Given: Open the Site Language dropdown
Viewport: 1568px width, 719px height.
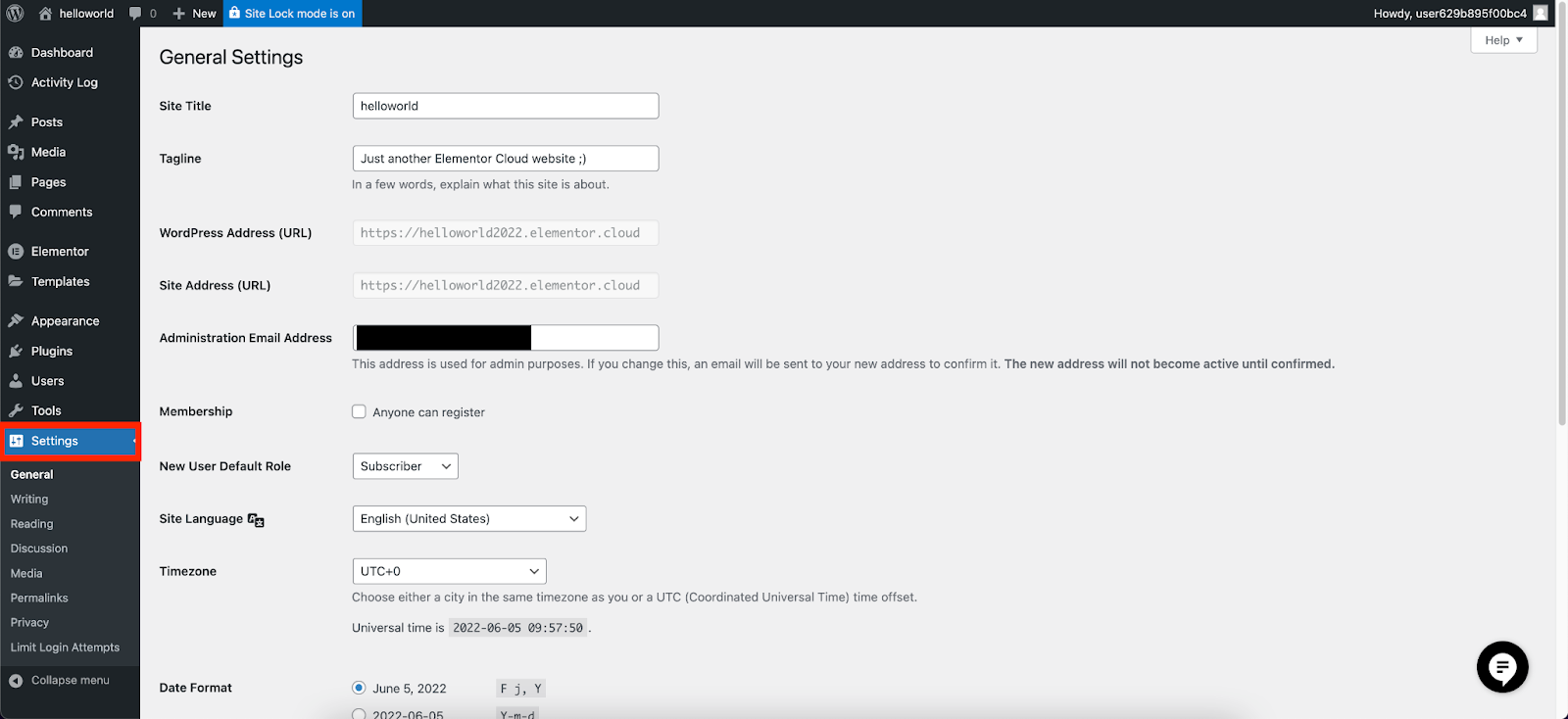Looking at the screenshot, I should [x=469, y=518].
